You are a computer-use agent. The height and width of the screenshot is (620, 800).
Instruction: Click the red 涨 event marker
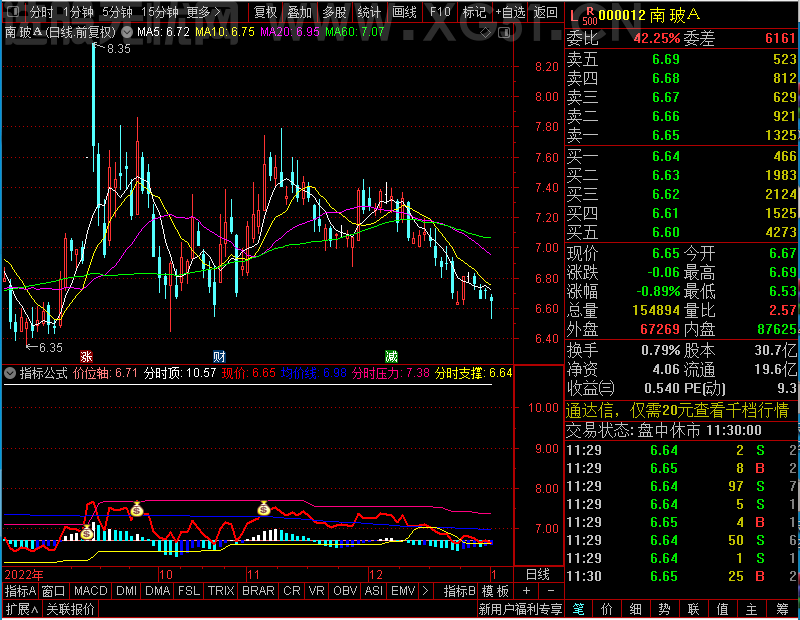[86, 356]
